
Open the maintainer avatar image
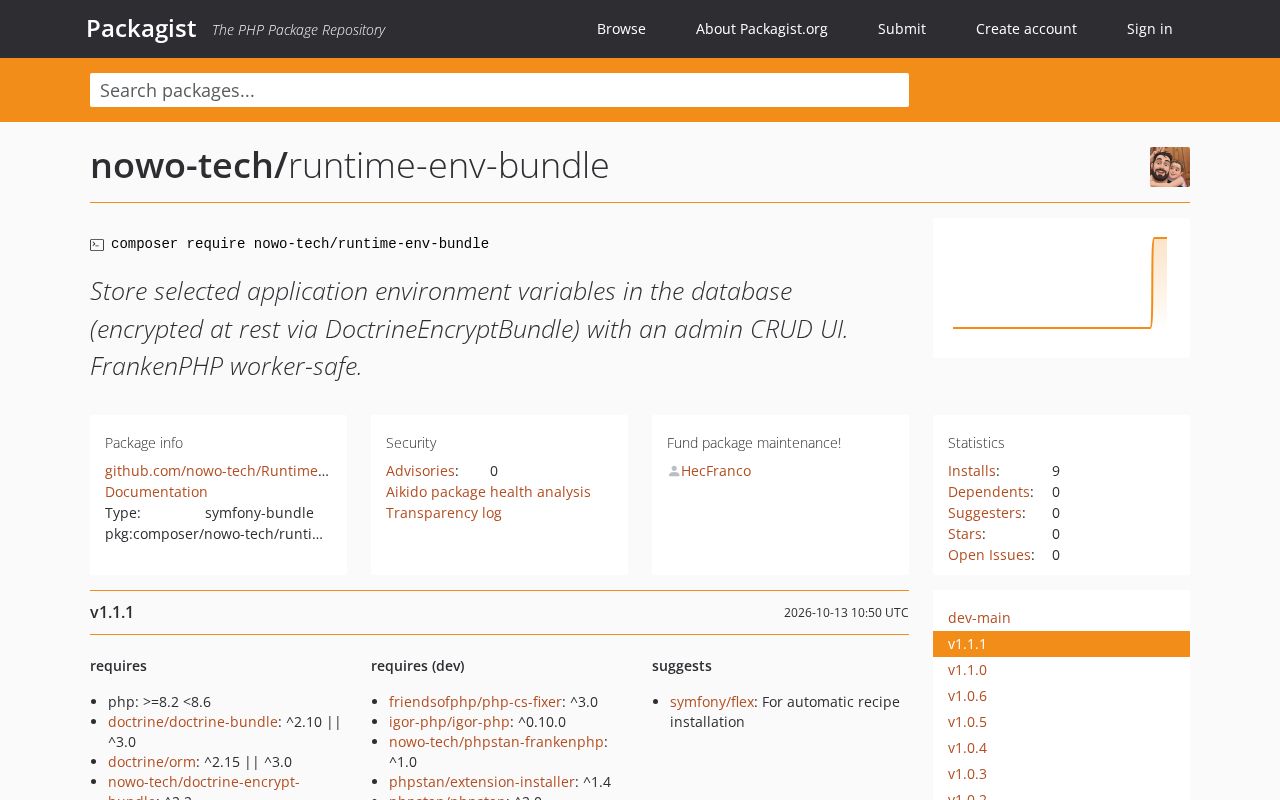coord(1170,167)
